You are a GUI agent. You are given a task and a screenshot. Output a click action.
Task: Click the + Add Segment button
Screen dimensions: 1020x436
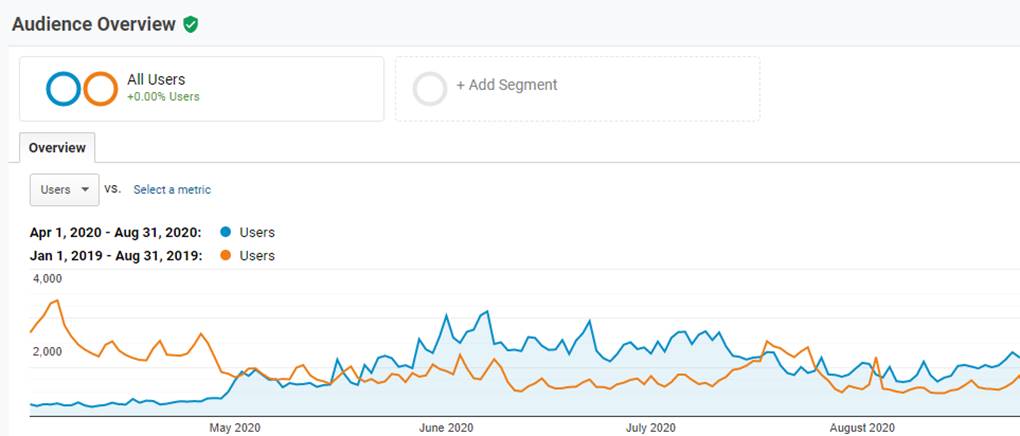click(x=506, y=85)
